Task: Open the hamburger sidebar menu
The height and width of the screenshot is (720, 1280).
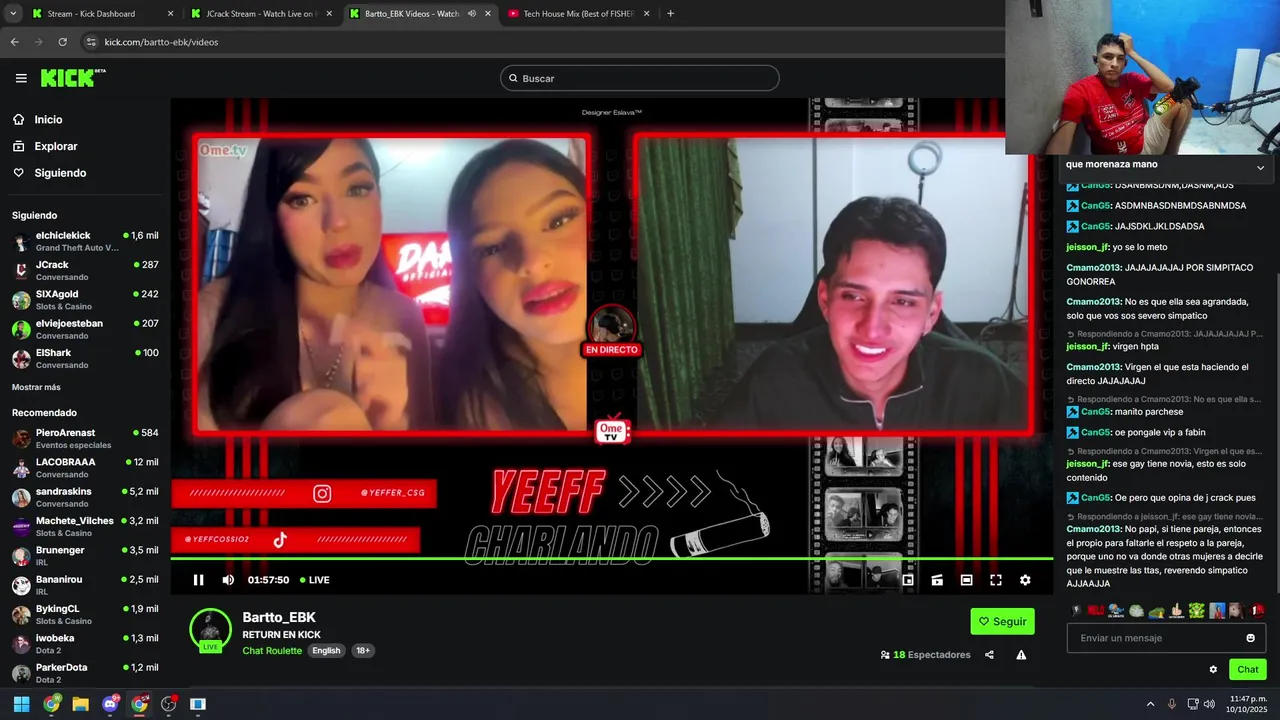Action: (21, 78)
